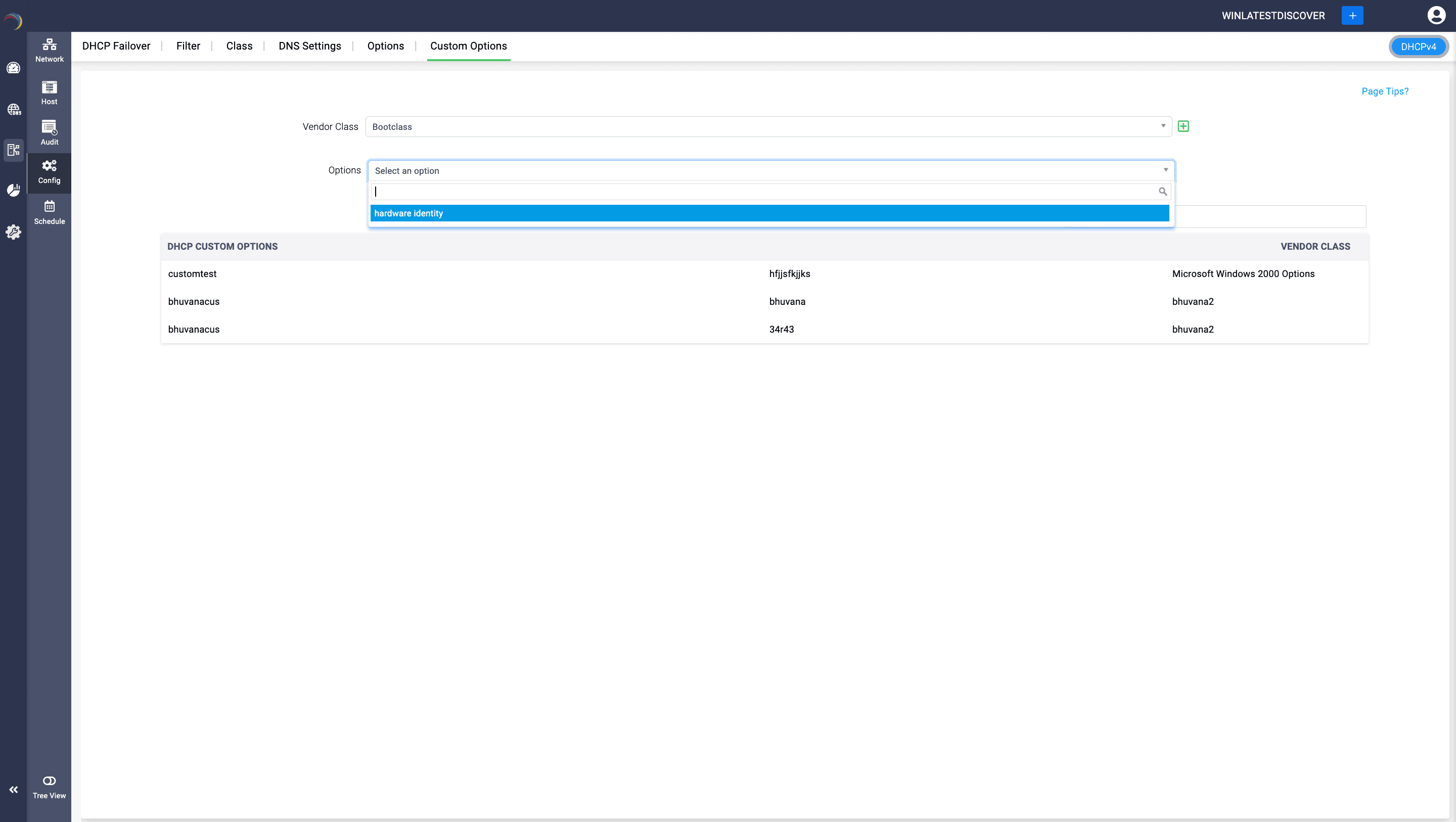Toggle the DHCPv4 version switch
1456x822 pixels.
[x=1418, y=47]
